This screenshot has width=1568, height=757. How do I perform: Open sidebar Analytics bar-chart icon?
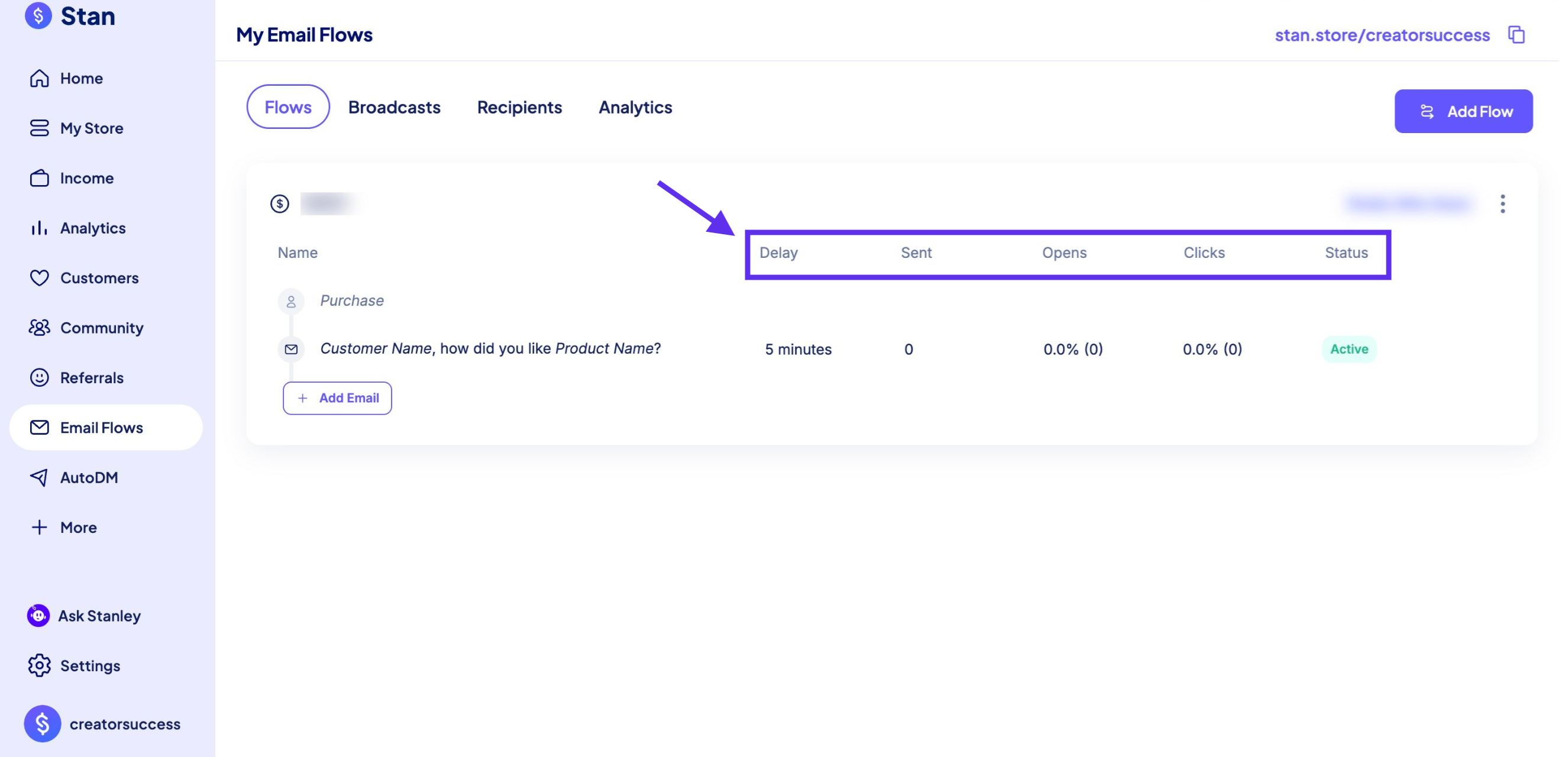40,228
